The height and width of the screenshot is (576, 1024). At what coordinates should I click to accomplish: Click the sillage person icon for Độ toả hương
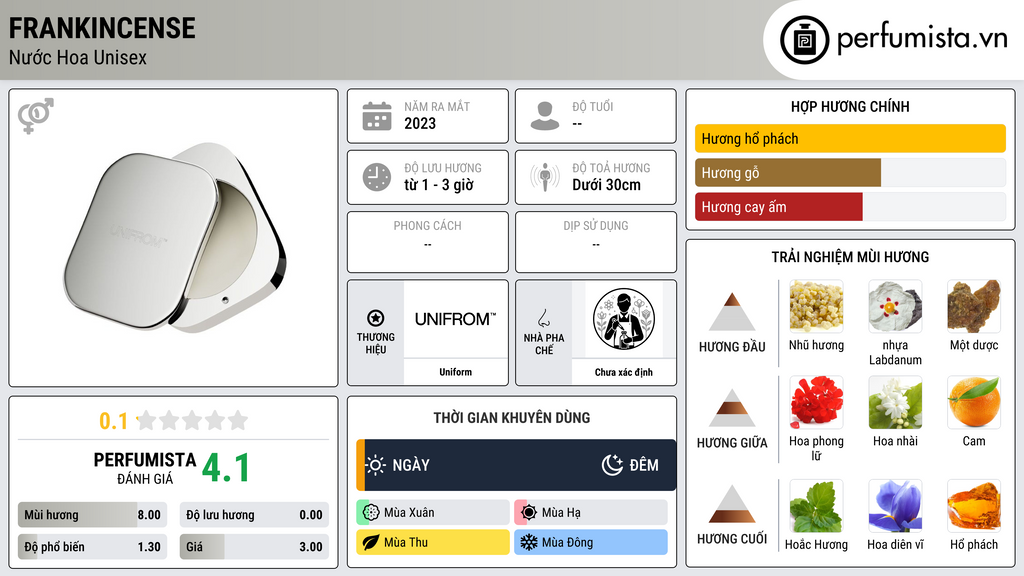click(545, 177)
